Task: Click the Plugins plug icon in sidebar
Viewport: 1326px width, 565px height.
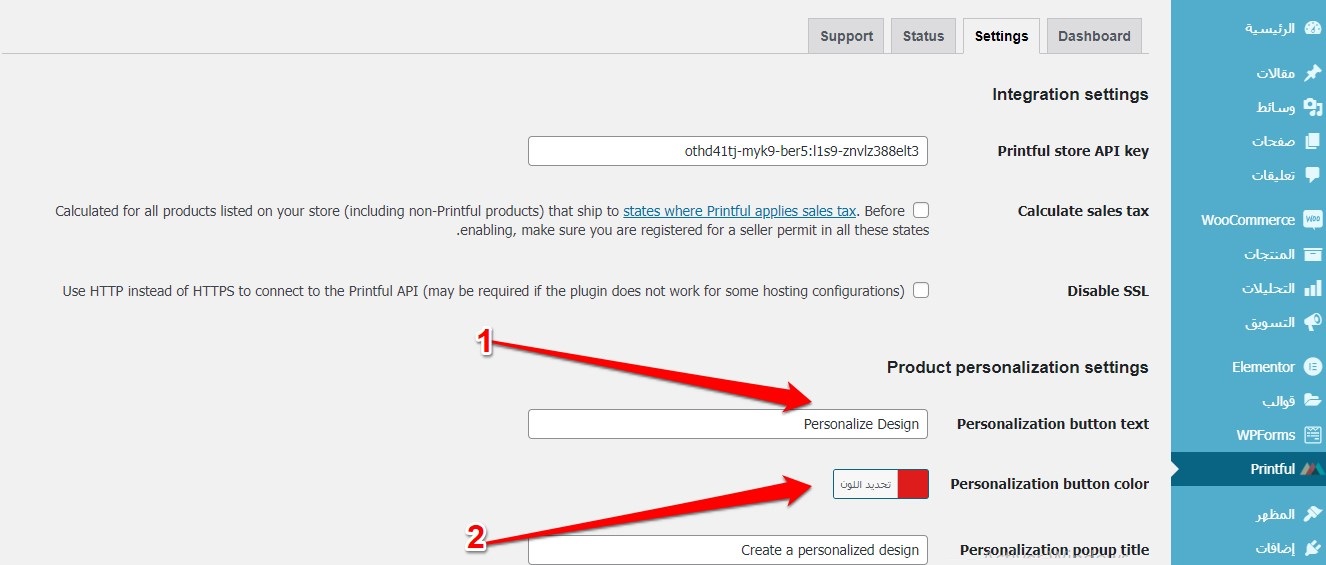Action: [1313, 548]
